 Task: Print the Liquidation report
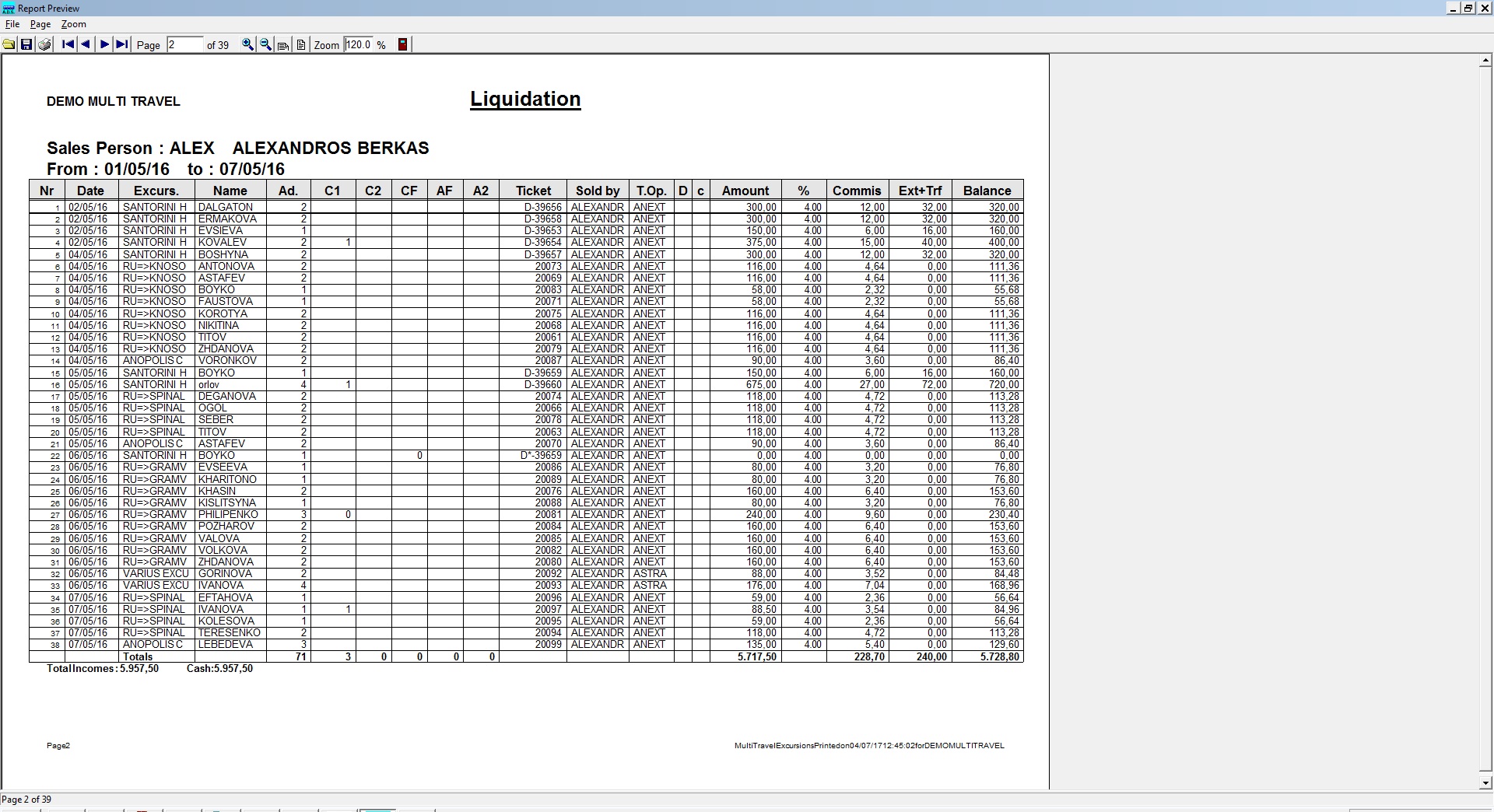45,44
